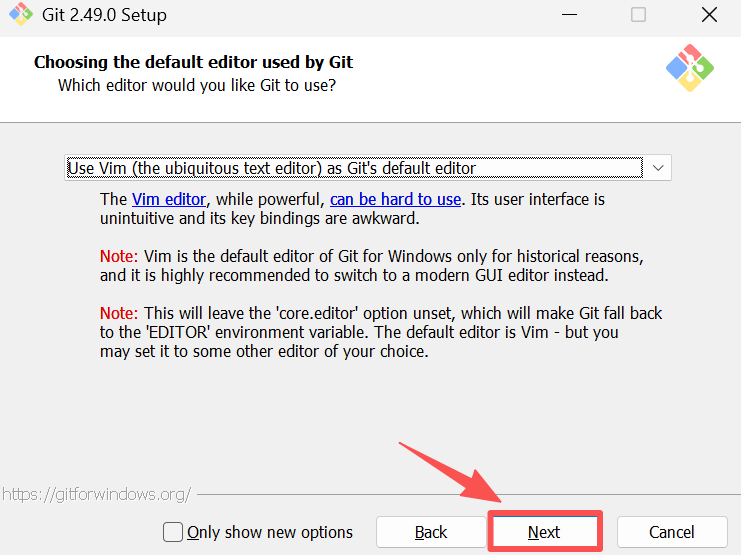This screenshot has height=555, width=741.
Task: Open the Vim editor link
Action: coord(169,199)
